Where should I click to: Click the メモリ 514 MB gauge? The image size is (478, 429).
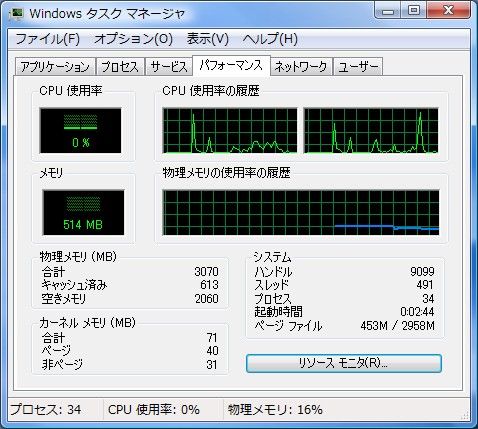tap(83, 213)
